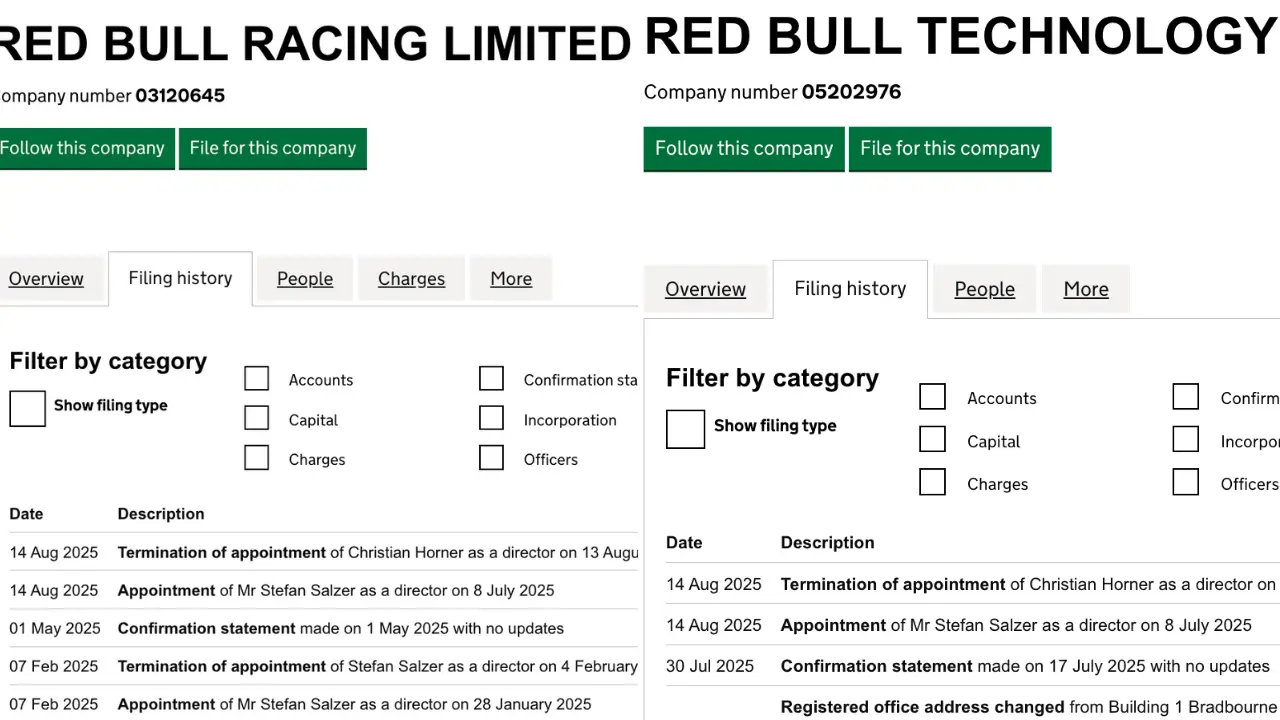Enable the Charges filter checkbox on the left company

point(256,457)
